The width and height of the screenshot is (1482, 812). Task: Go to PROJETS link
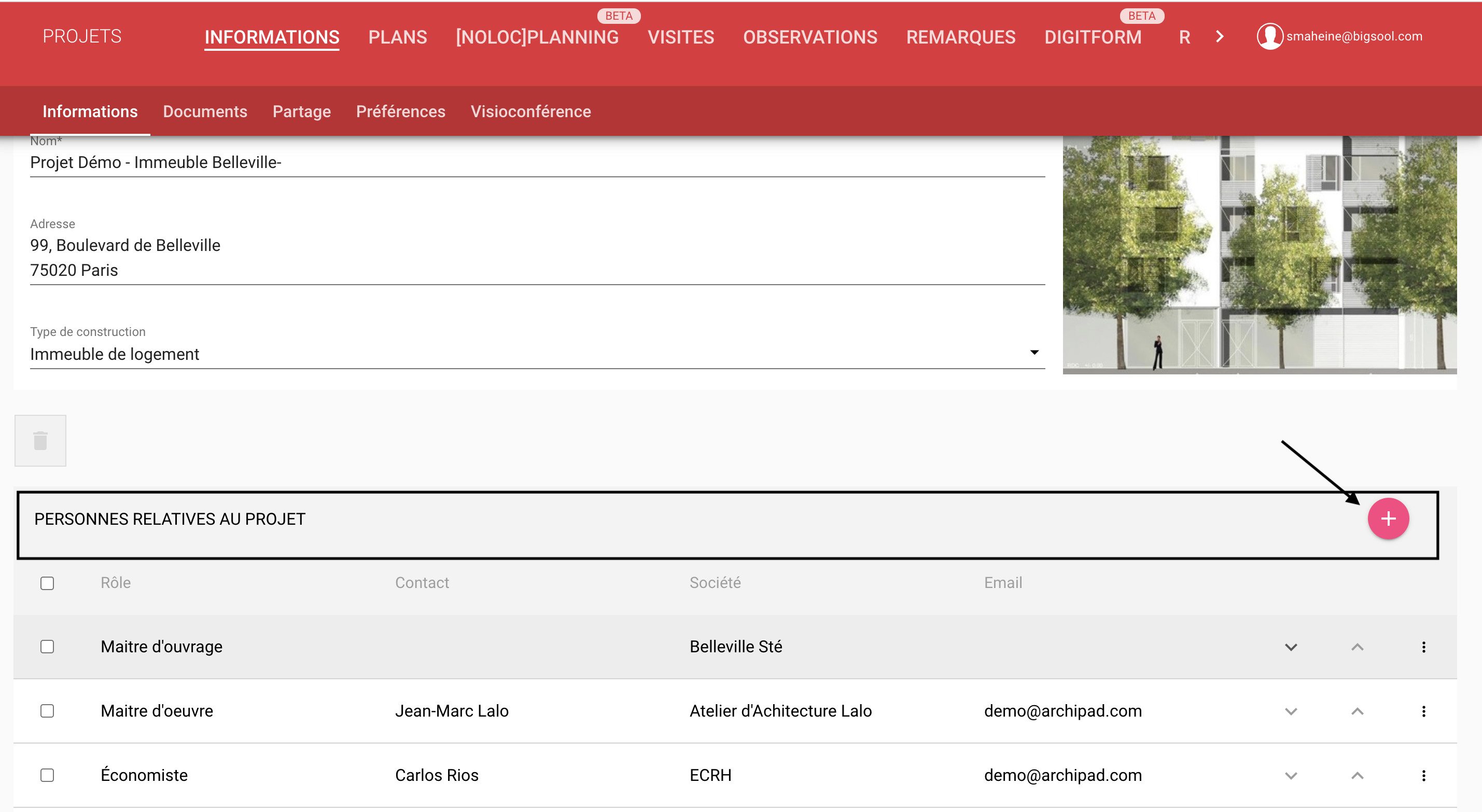click(x=82, y=36)
